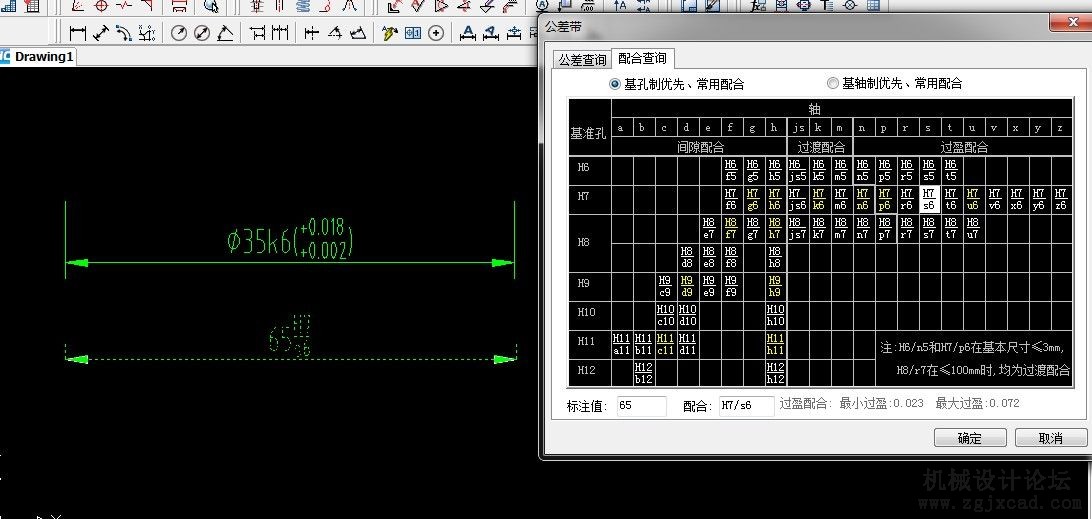
Task: Click the 标注值 input field with 65
Action: [x=641, y=406]
